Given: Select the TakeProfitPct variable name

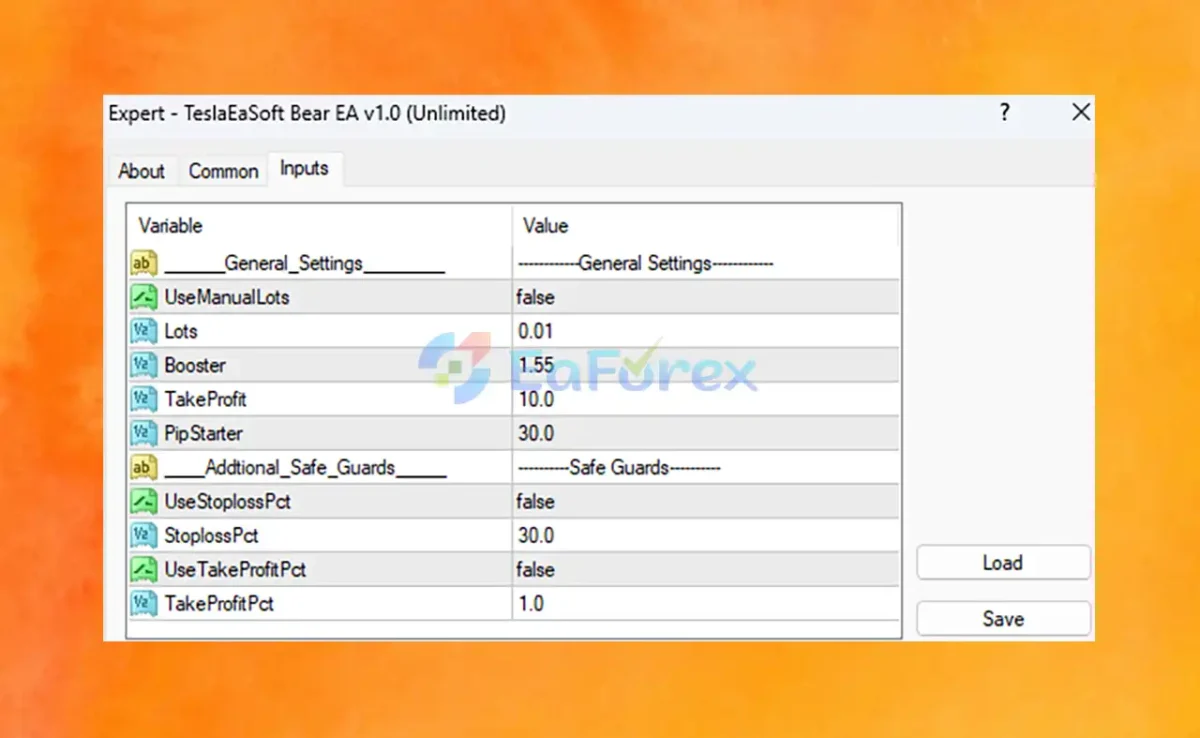Looking at the screenshot, I should point(219,603).
